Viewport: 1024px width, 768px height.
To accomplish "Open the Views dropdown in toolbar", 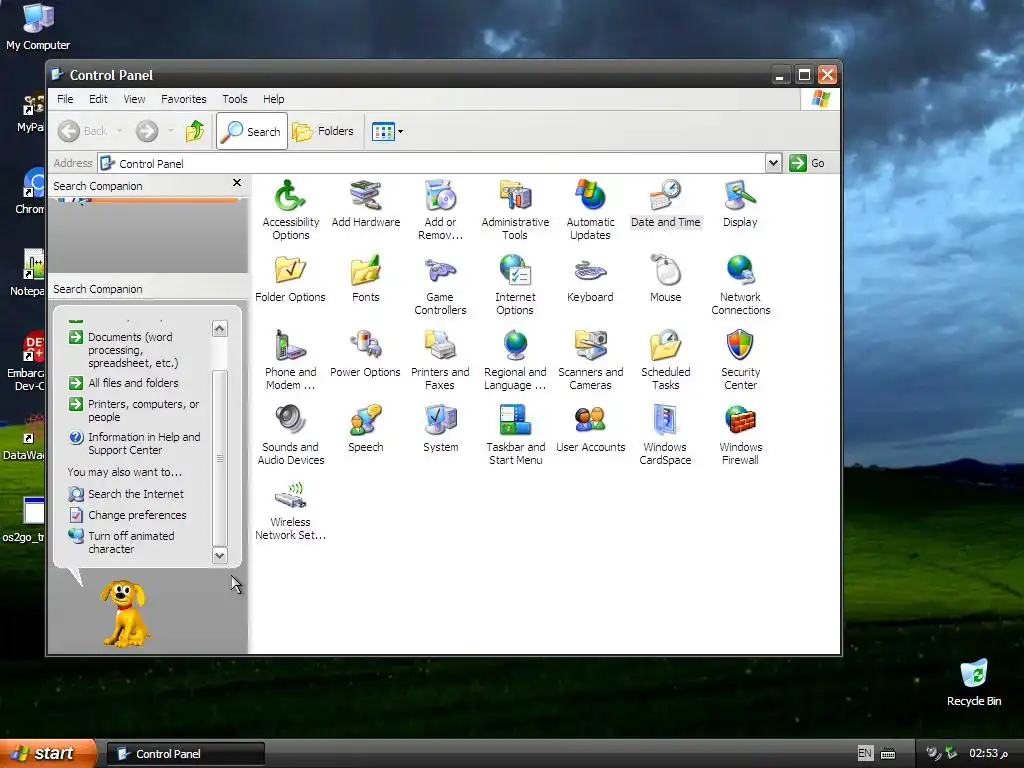I will coord(387,131).
